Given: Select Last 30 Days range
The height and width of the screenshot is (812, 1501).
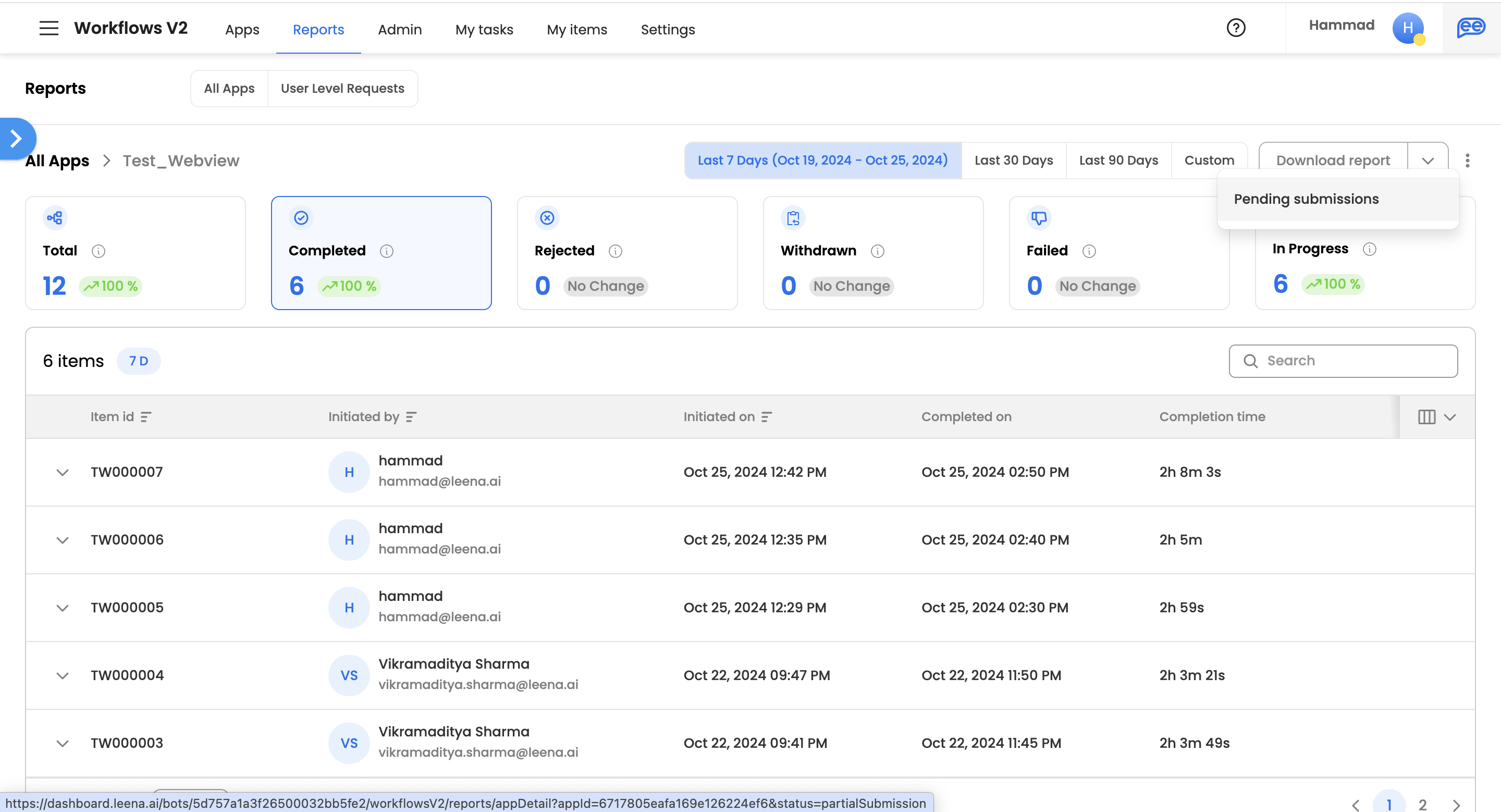Looking at the screenshot, I should (1013, 160).
